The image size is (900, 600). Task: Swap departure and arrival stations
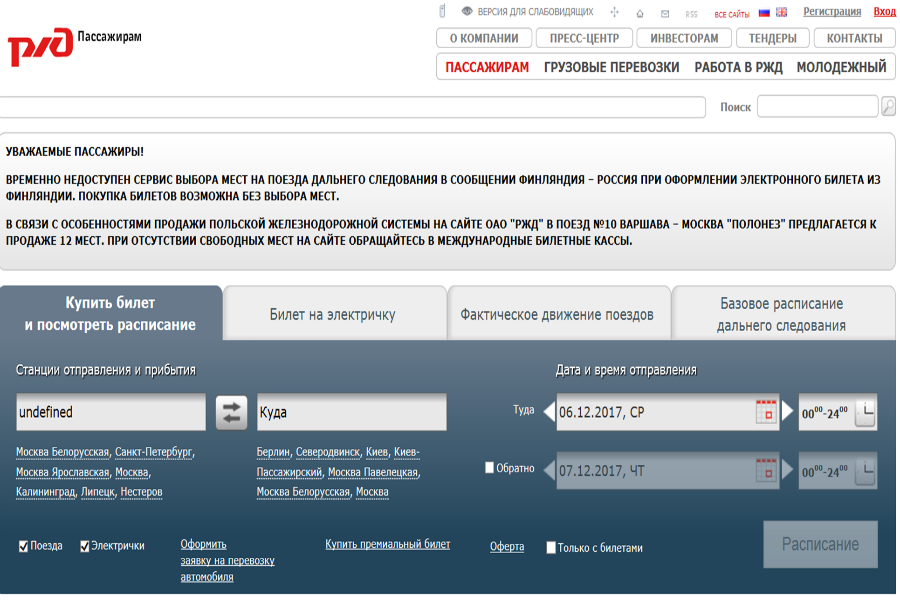pos(231,412)
